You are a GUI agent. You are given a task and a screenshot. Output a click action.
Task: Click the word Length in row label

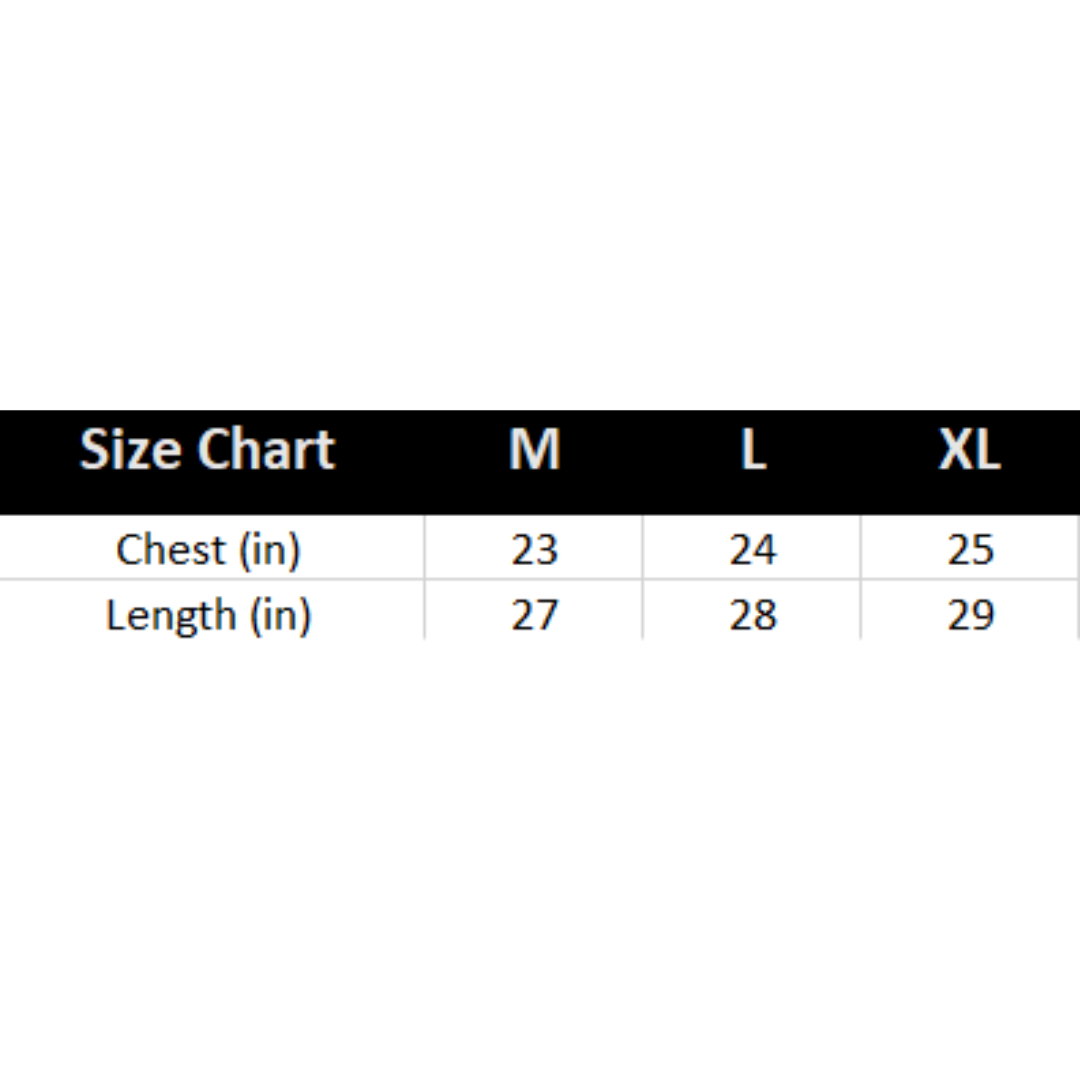pyautogui.click(x=170, y=614)
